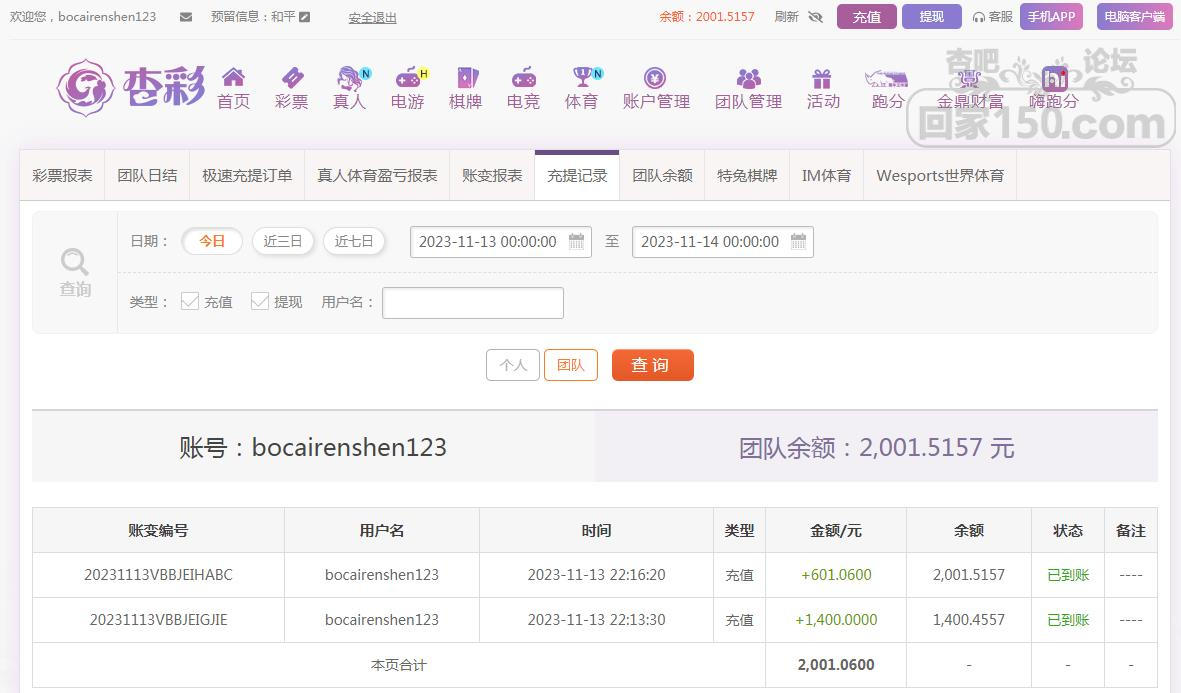
Task: Toggle the 充值 type checkbox
Action: (x=190, y=301)
